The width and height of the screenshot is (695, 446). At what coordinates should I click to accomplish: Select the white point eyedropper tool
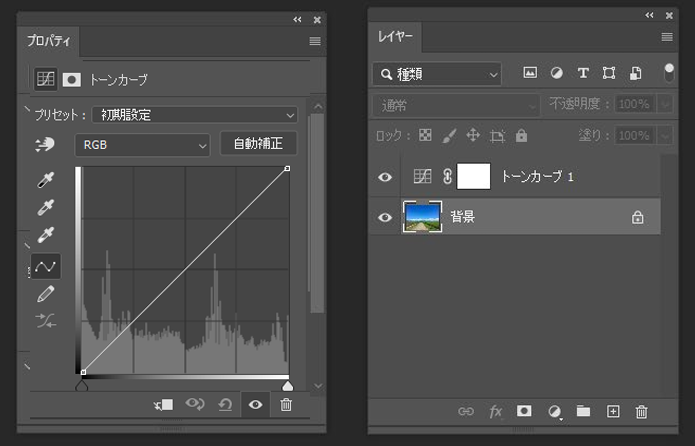pyautogui.click(x=46, y=236)
